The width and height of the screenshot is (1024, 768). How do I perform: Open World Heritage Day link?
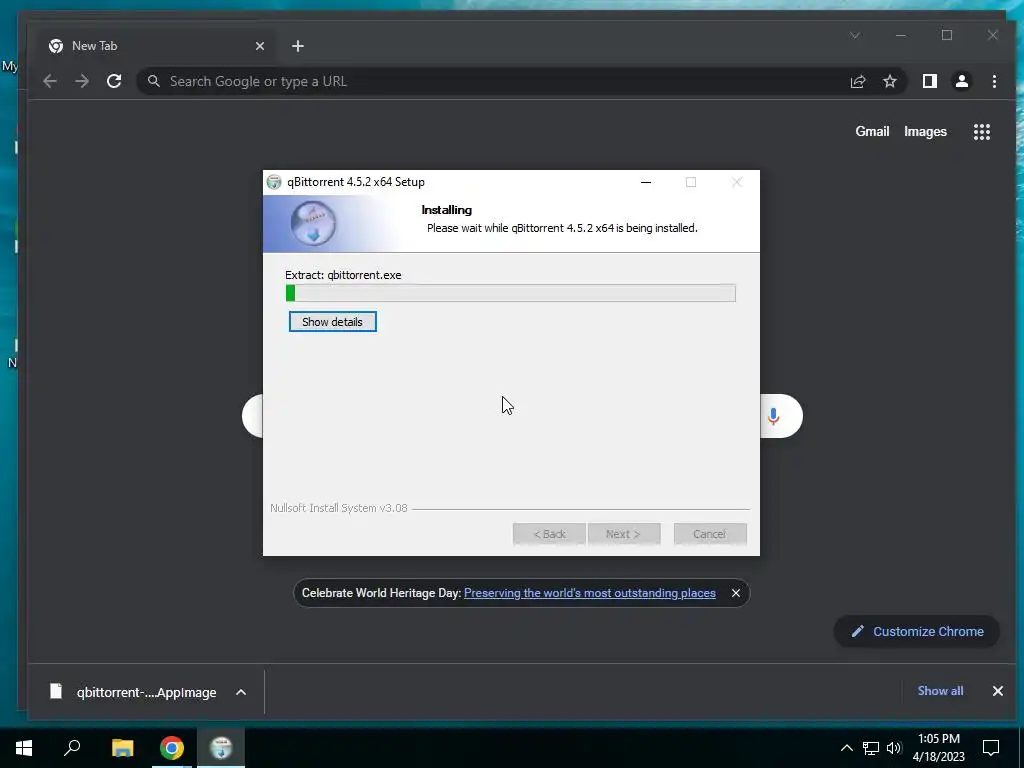click(x=590, y=593)
